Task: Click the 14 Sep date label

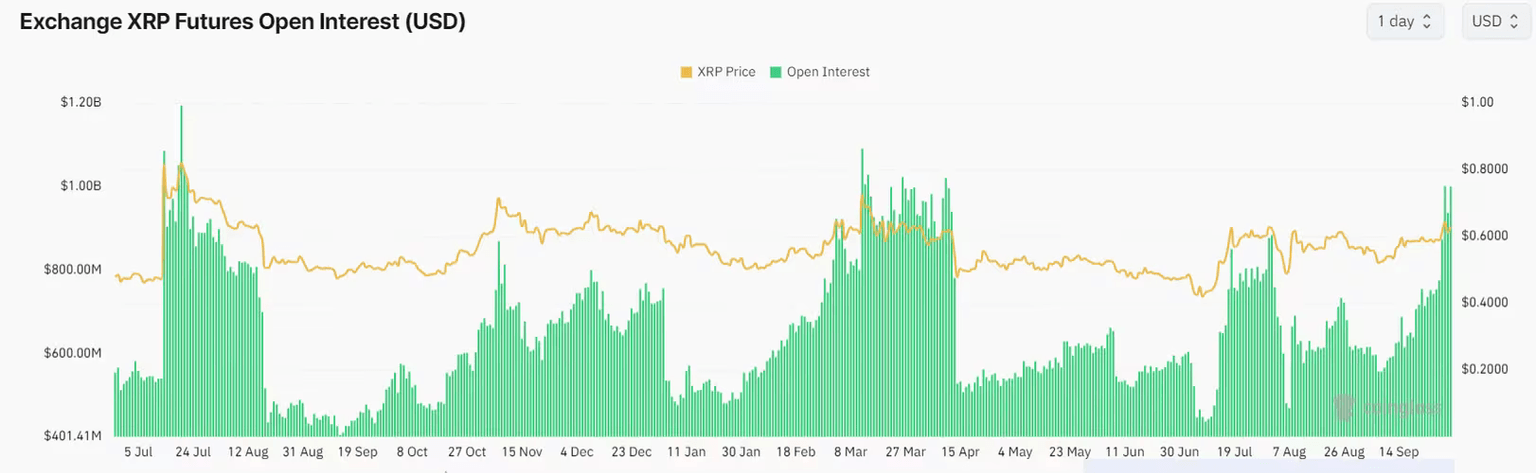Action: (1398, 452)
